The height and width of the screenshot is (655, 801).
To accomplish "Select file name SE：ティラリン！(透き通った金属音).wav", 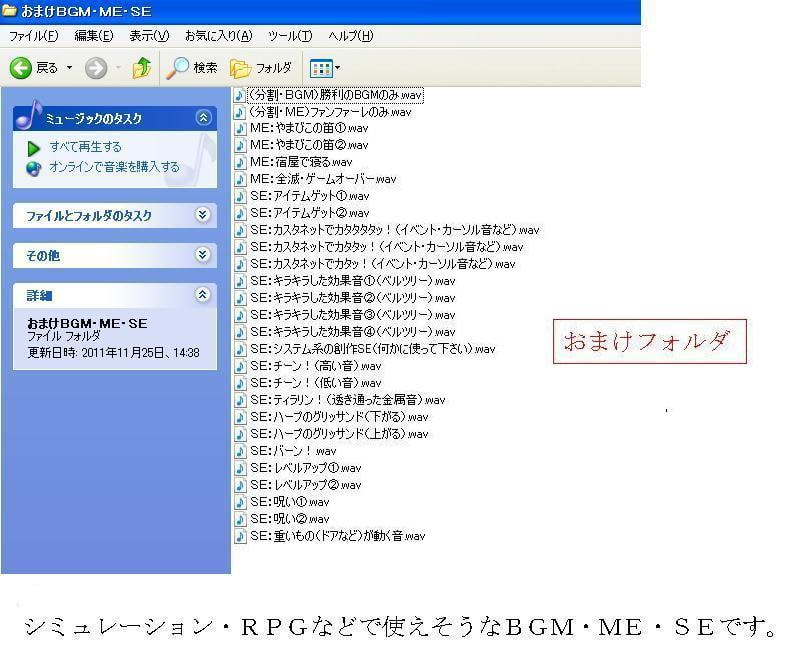I will point(347,400).
